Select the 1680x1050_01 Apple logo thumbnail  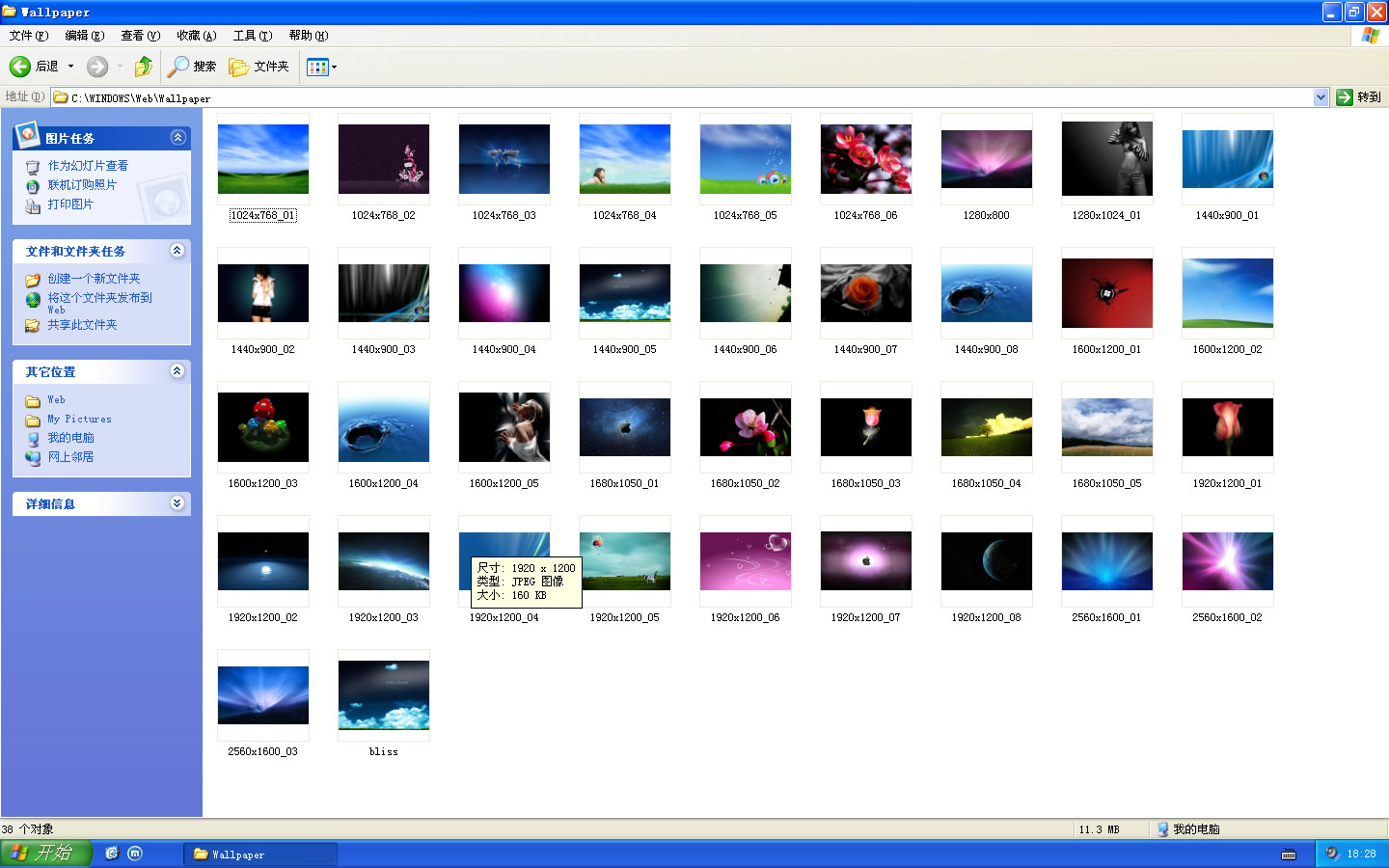pos(625,427)
